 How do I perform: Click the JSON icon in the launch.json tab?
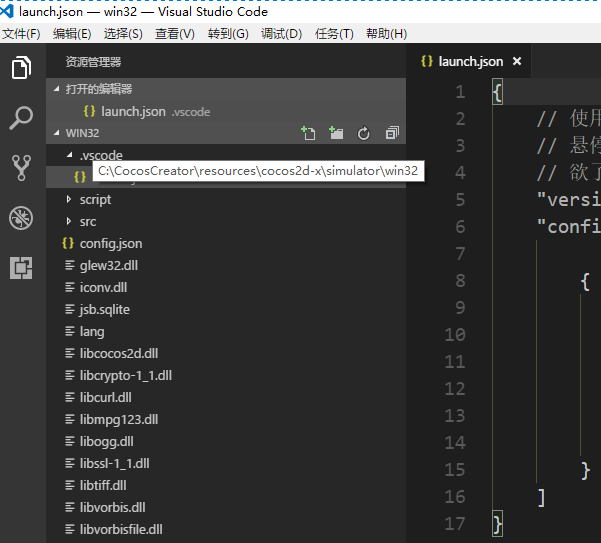click(x=427, y=61)
